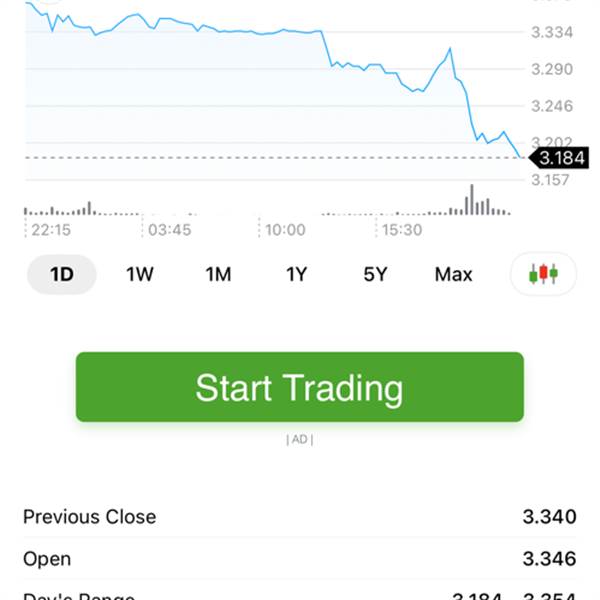Click the Previous Close row
This screenshot has height=600, width=600.
tap(300, 517)
